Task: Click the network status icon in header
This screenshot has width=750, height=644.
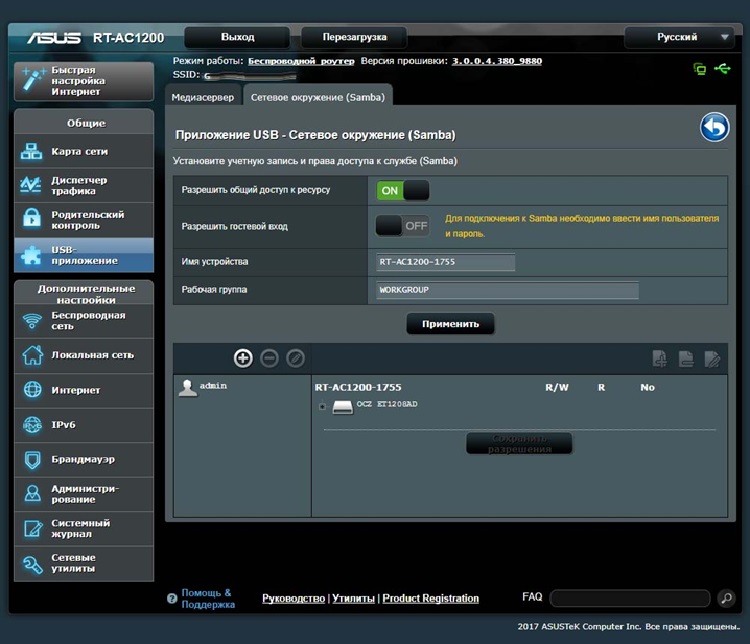Action: coord(700,69)
